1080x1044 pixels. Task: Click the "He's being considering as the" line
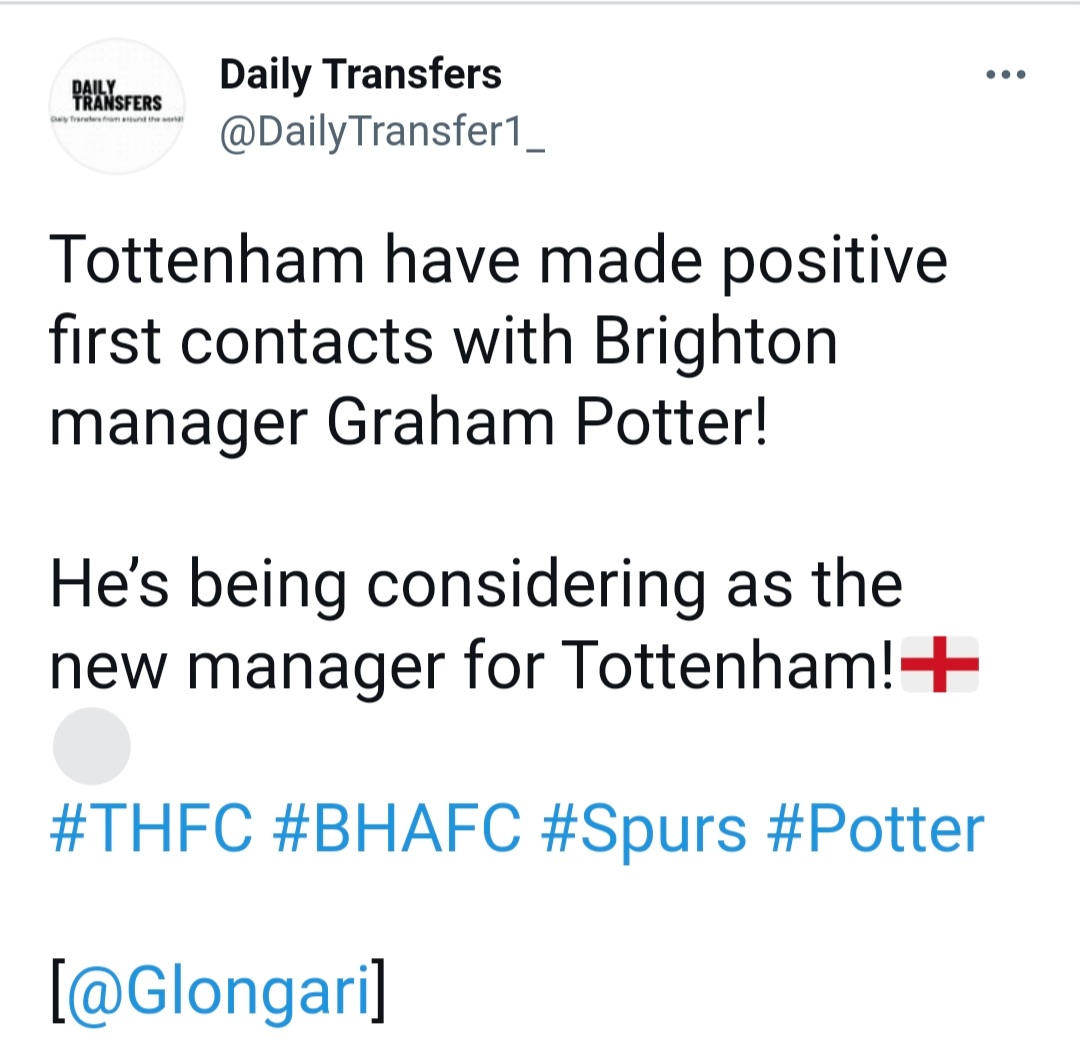[476, 584]
